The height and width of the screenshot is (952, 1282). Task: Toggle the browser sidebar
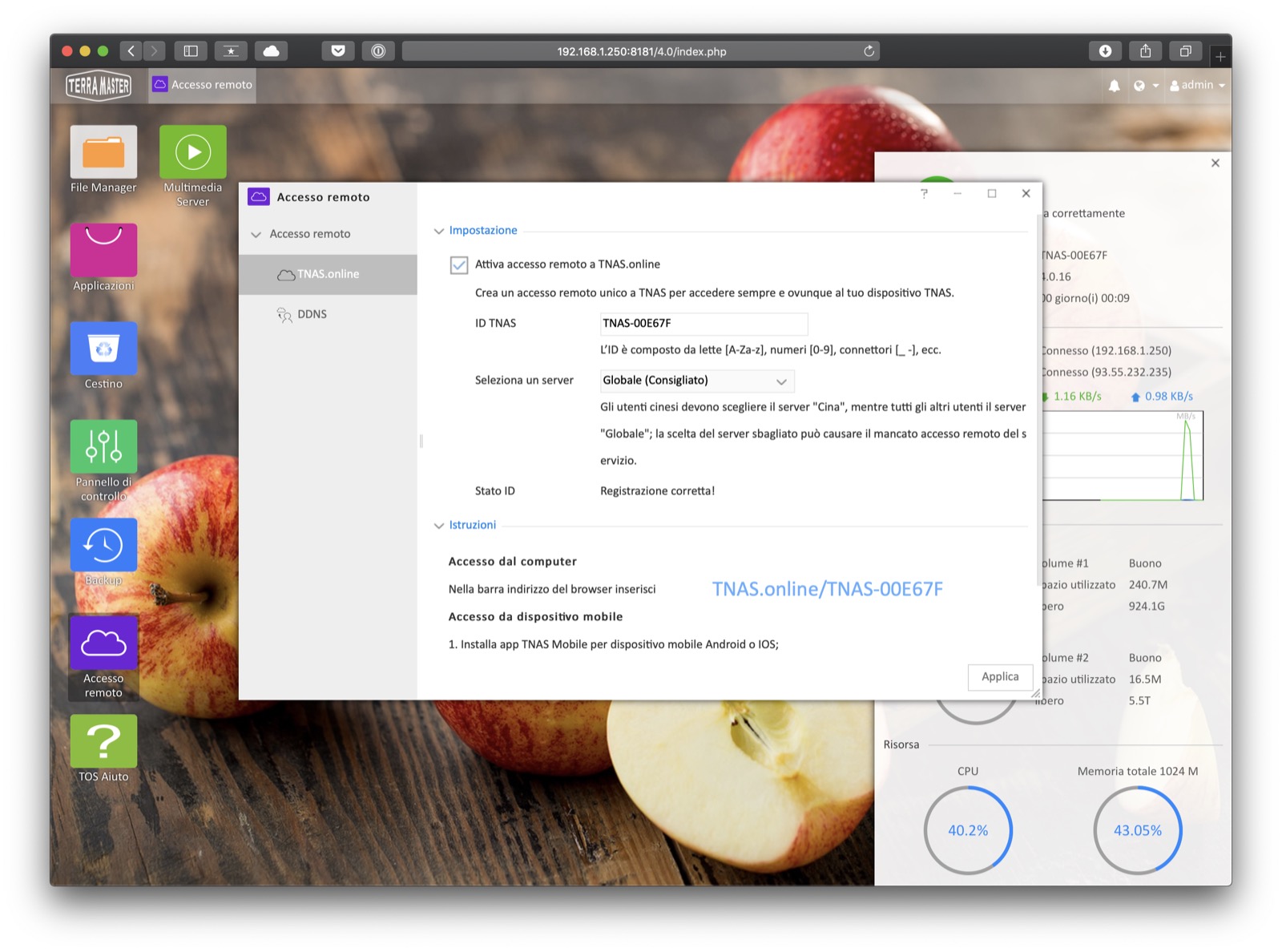click(191, 51)
